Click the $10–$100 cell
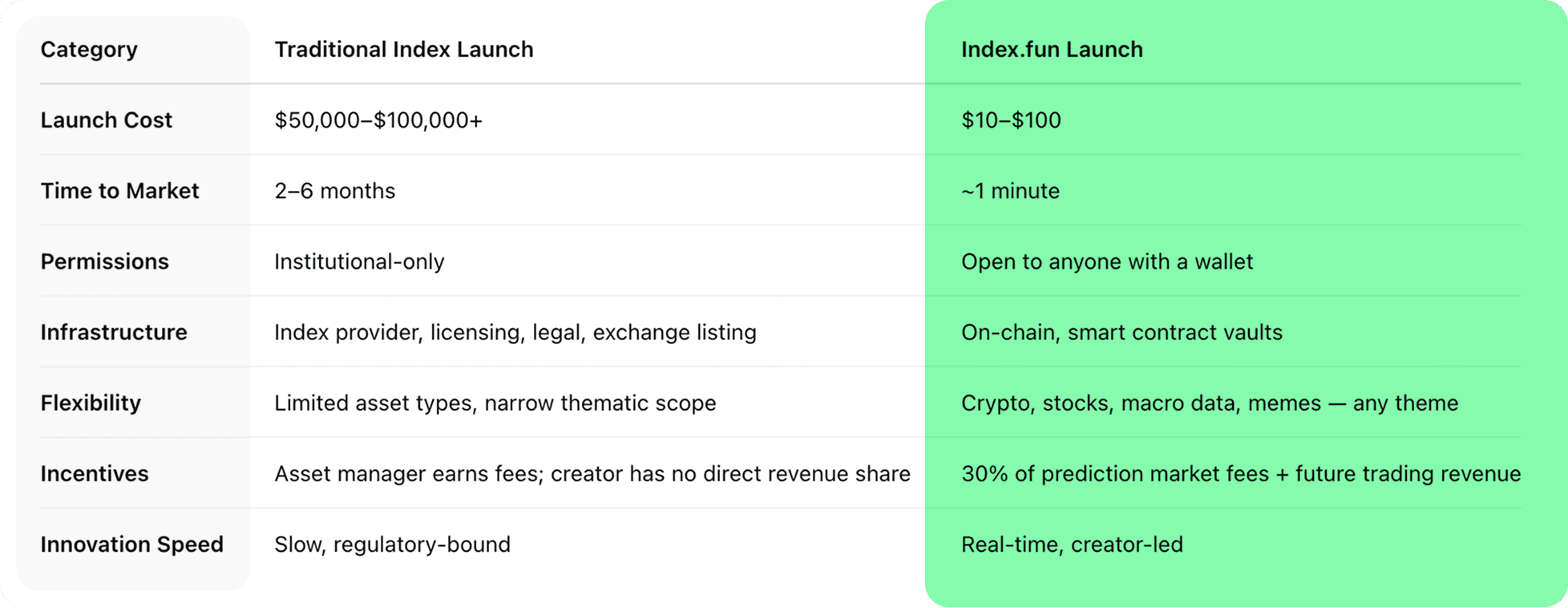Screen dimensions: 1568x608 [x=1011, y=120]
